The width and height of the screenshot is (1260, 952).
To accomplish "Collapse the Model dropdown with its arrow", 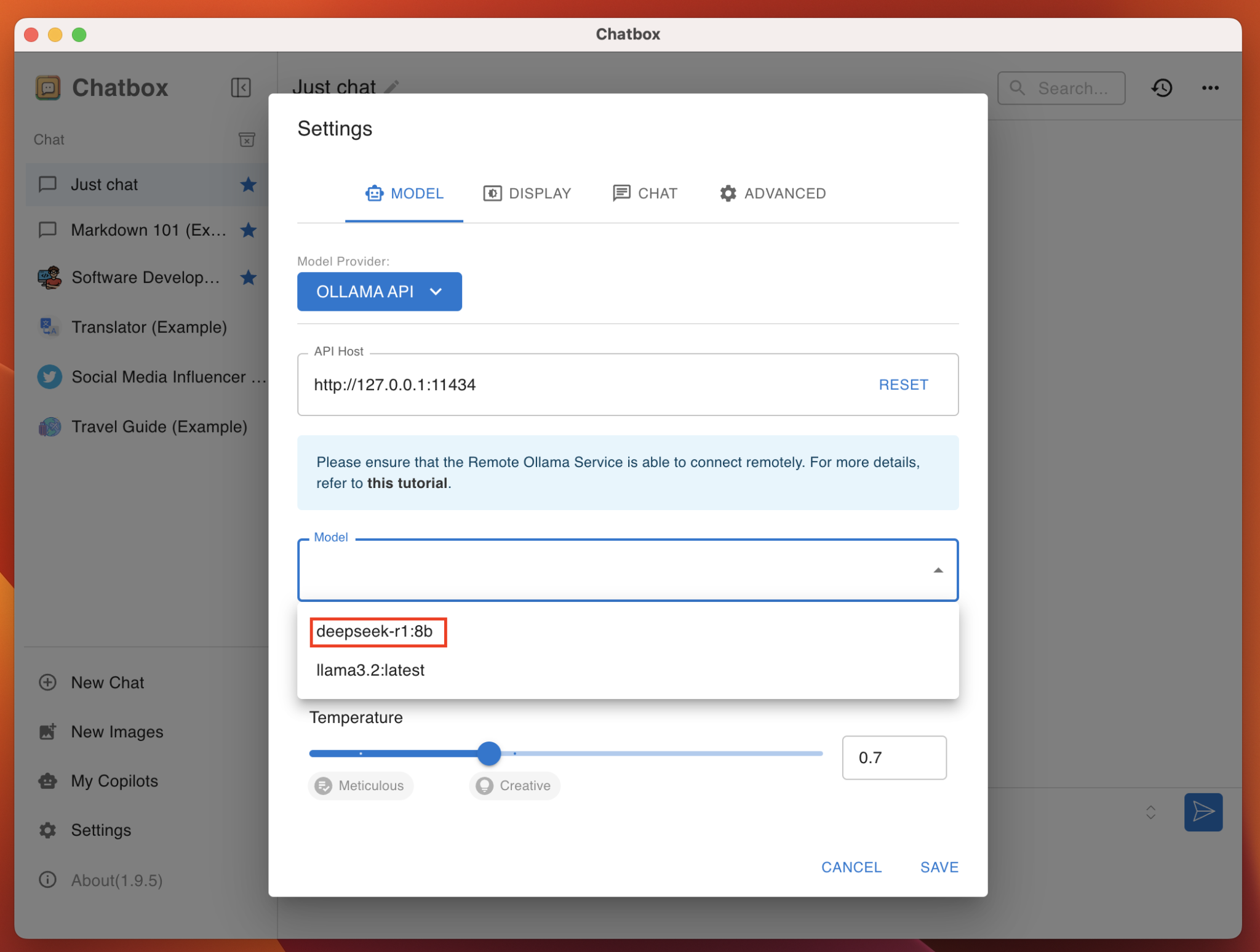I will tap(938, 570).
